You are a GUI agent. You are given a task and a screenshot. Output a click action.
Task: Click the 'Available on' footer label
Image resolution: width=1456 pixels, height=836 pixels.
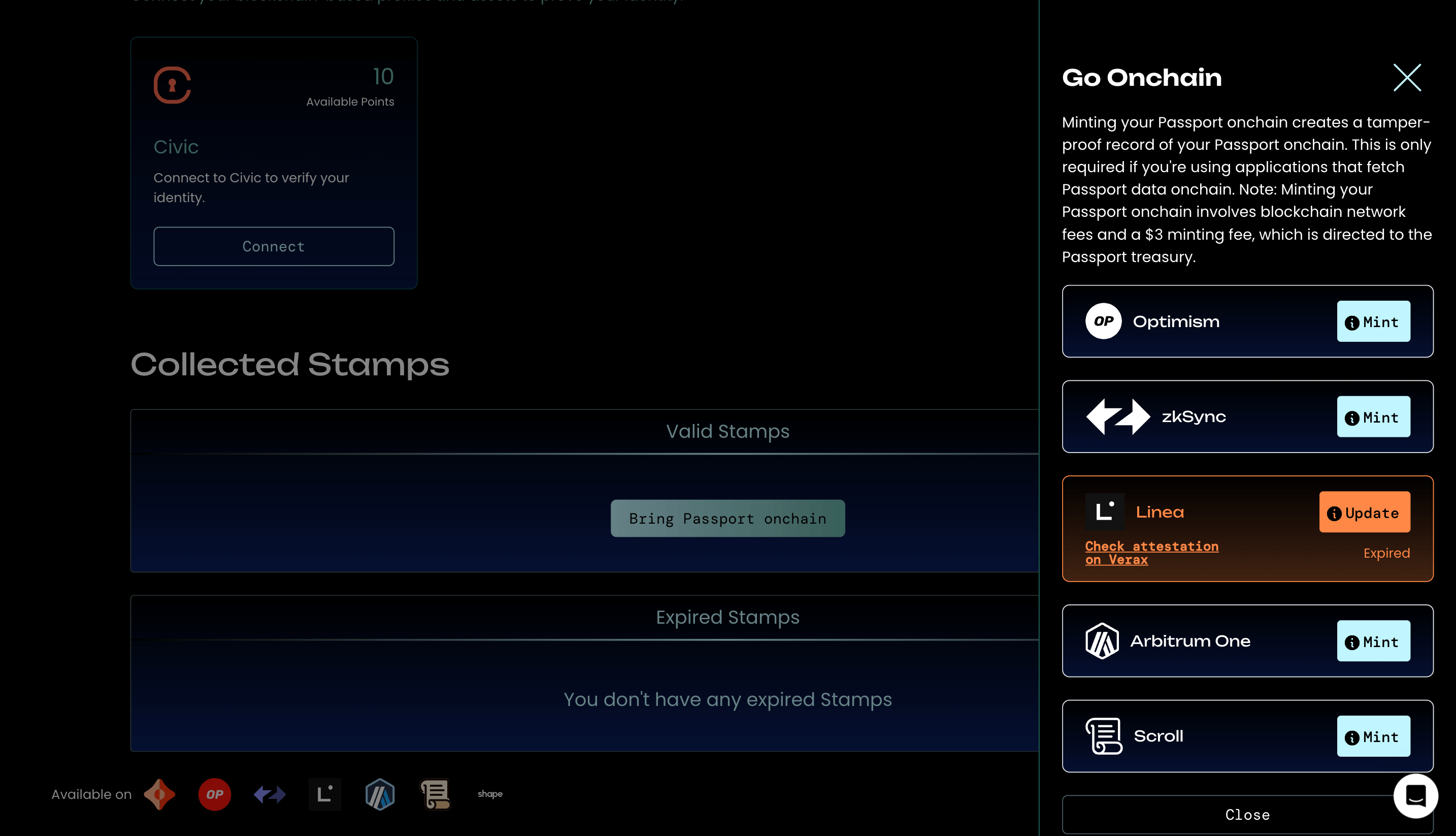tap(91, 794)
